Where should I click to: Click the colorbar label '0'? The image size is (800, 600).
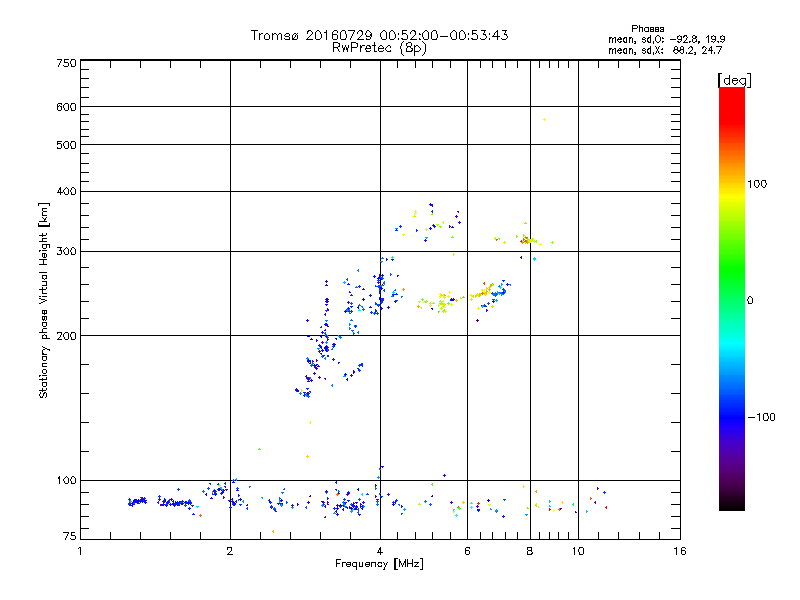coord(750,301)
